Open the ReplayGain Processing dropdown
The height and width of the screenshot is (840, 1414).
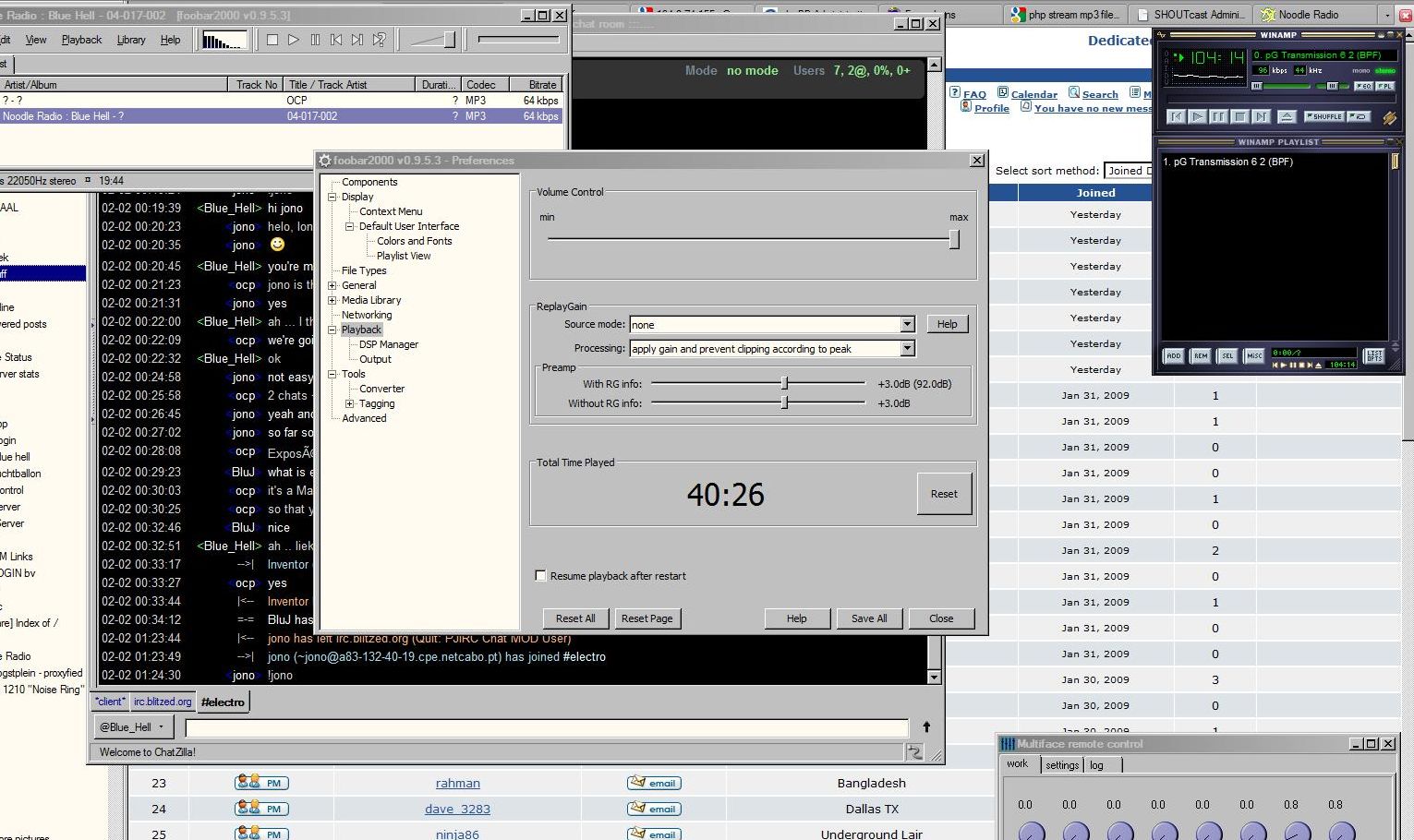[x=907, y=348]
